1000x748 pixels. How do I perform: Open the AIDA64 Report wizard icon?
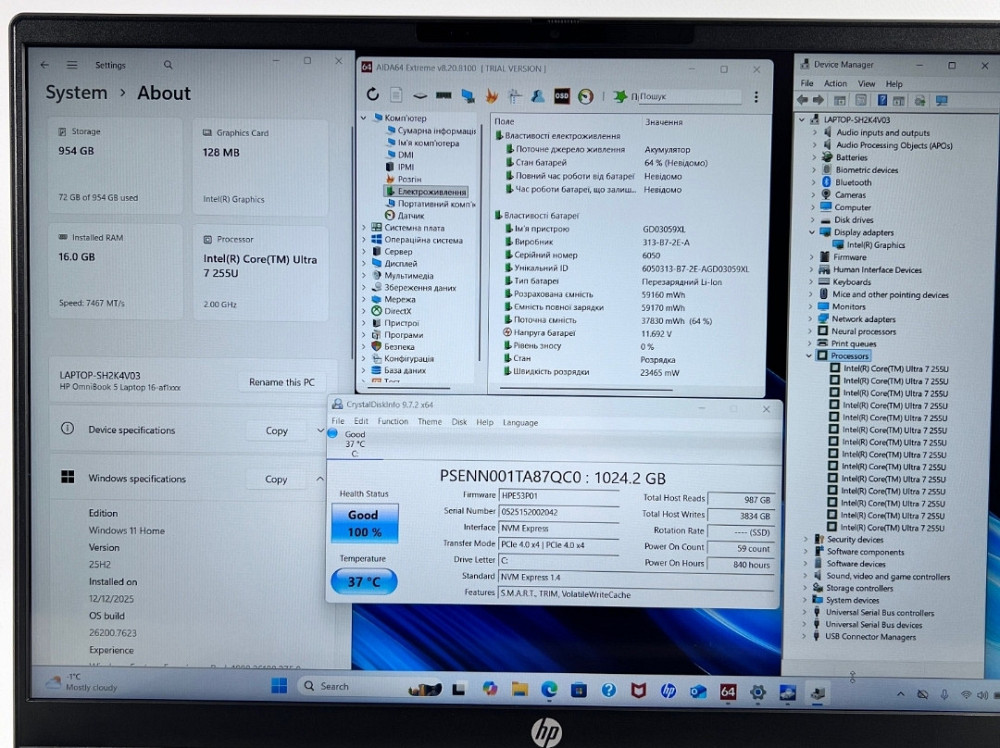tap(397, 97)
